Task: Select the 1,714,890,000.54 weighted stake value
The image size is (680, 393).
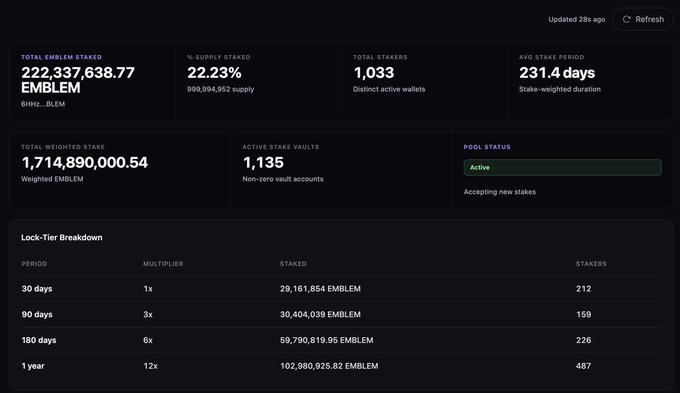Action: [x=85, y=163]
